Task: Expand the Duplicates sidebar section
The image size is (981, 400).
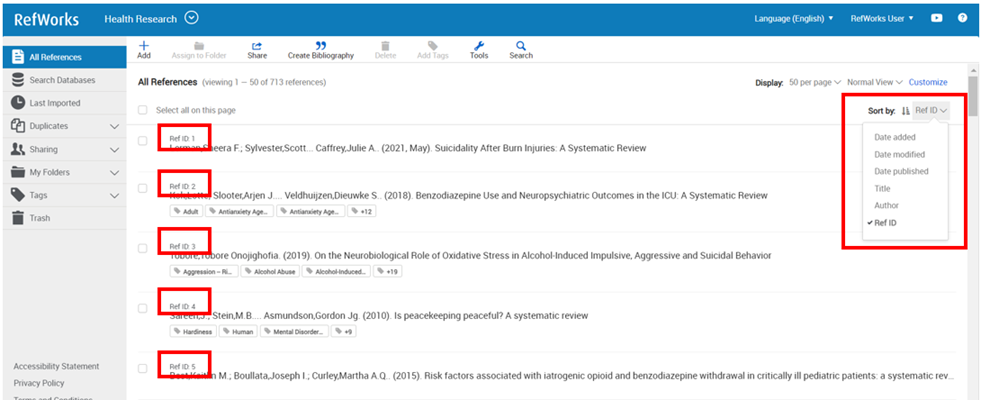Action: pos(114,126)
